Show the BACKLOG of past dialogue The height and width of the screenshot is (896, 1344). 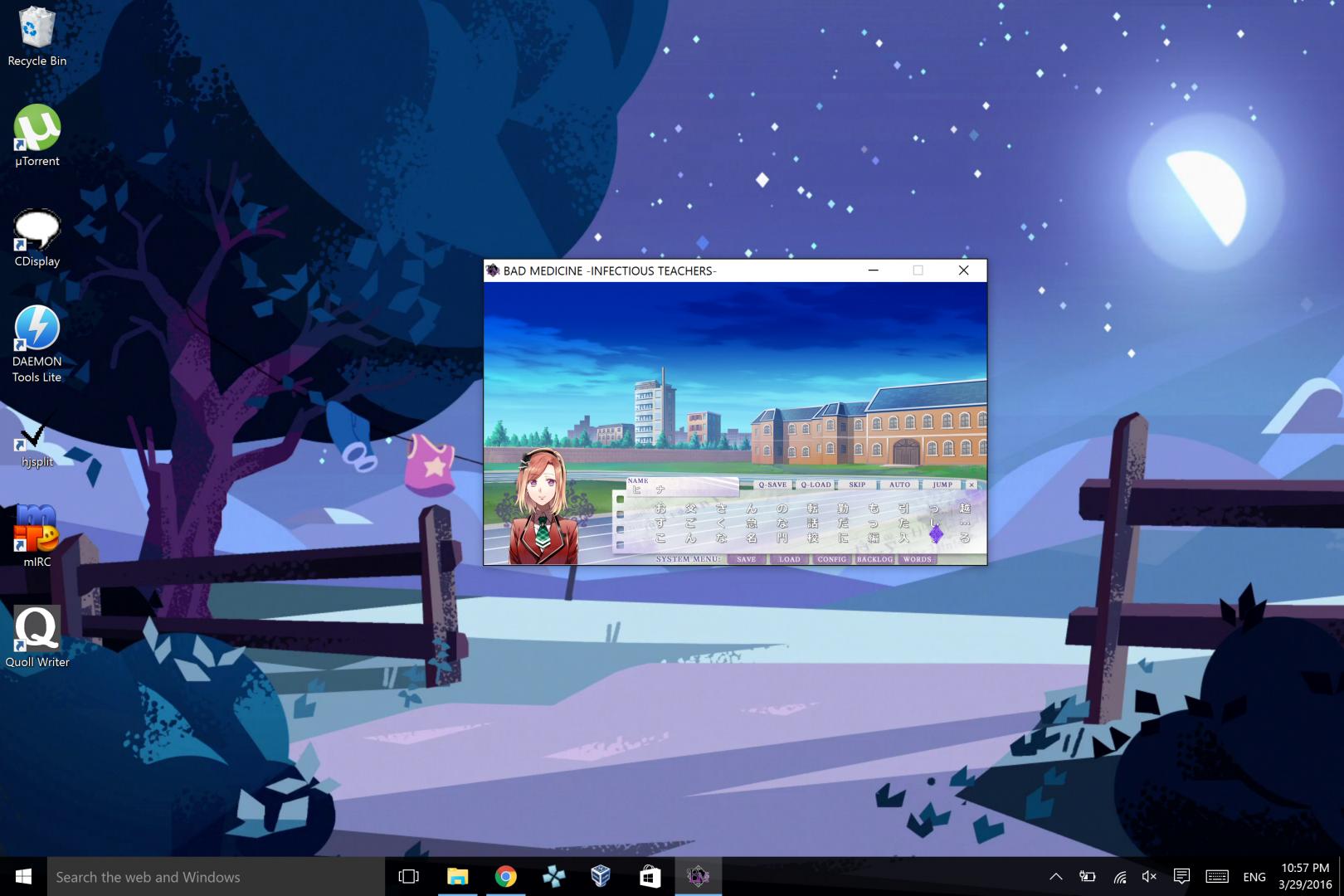874,559
